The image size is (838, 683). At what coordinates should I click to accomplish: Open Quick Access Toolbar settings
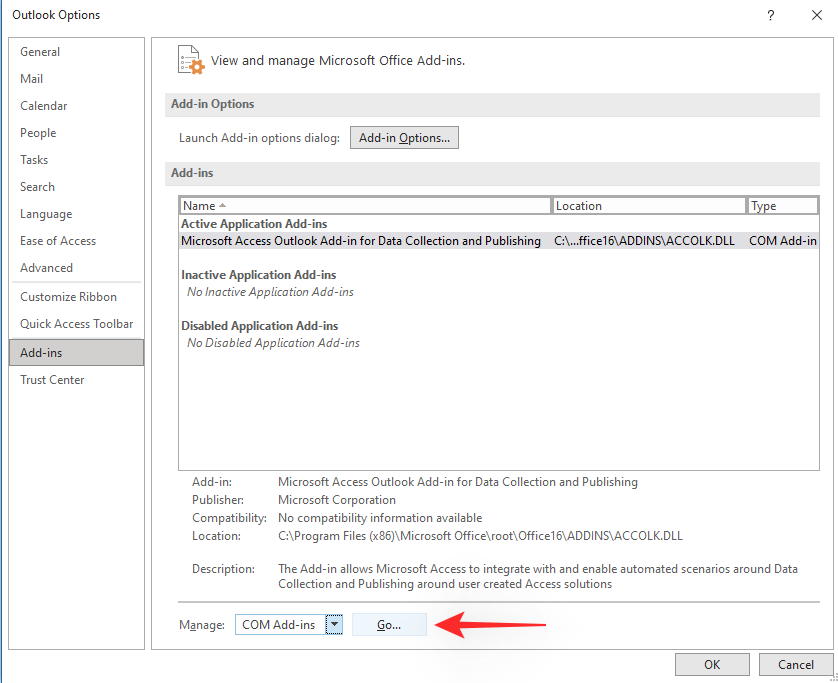pos(76,324)
